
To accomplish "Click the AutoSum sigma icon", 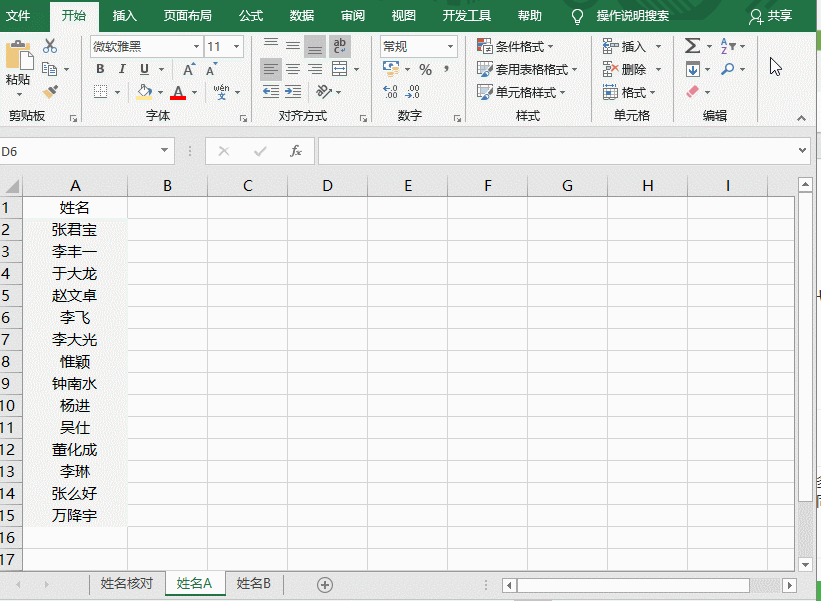I will [x=692, y=46].
